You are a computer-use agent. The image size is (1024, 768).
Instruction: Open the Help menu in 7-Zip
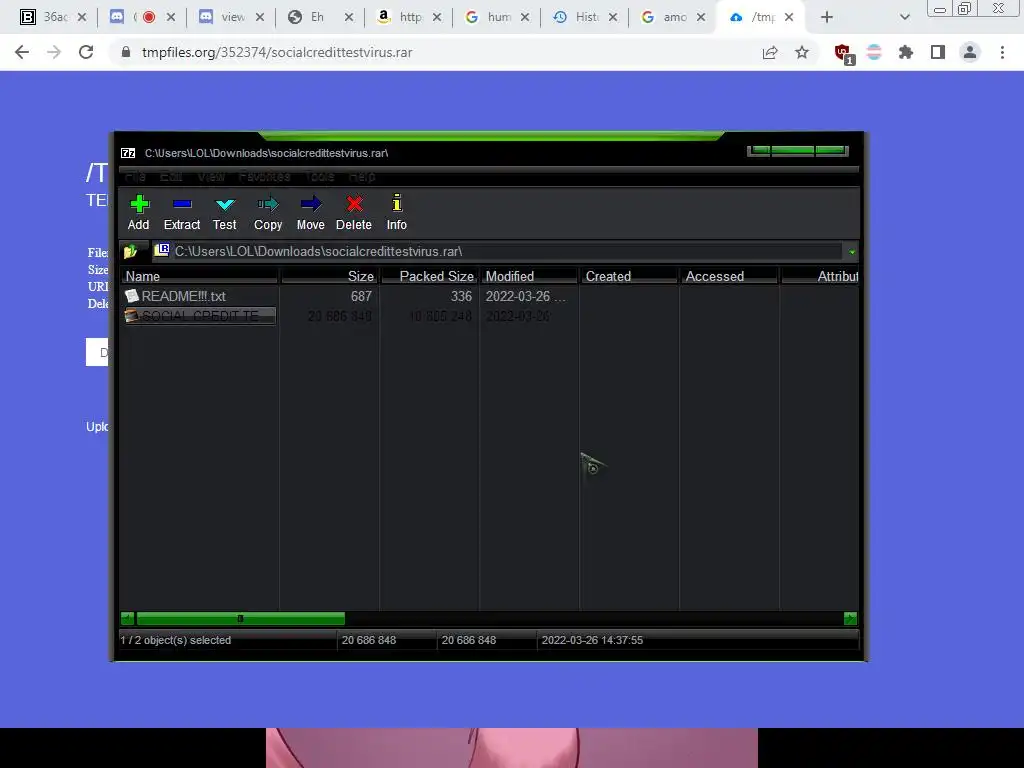(x=362, y=176)
